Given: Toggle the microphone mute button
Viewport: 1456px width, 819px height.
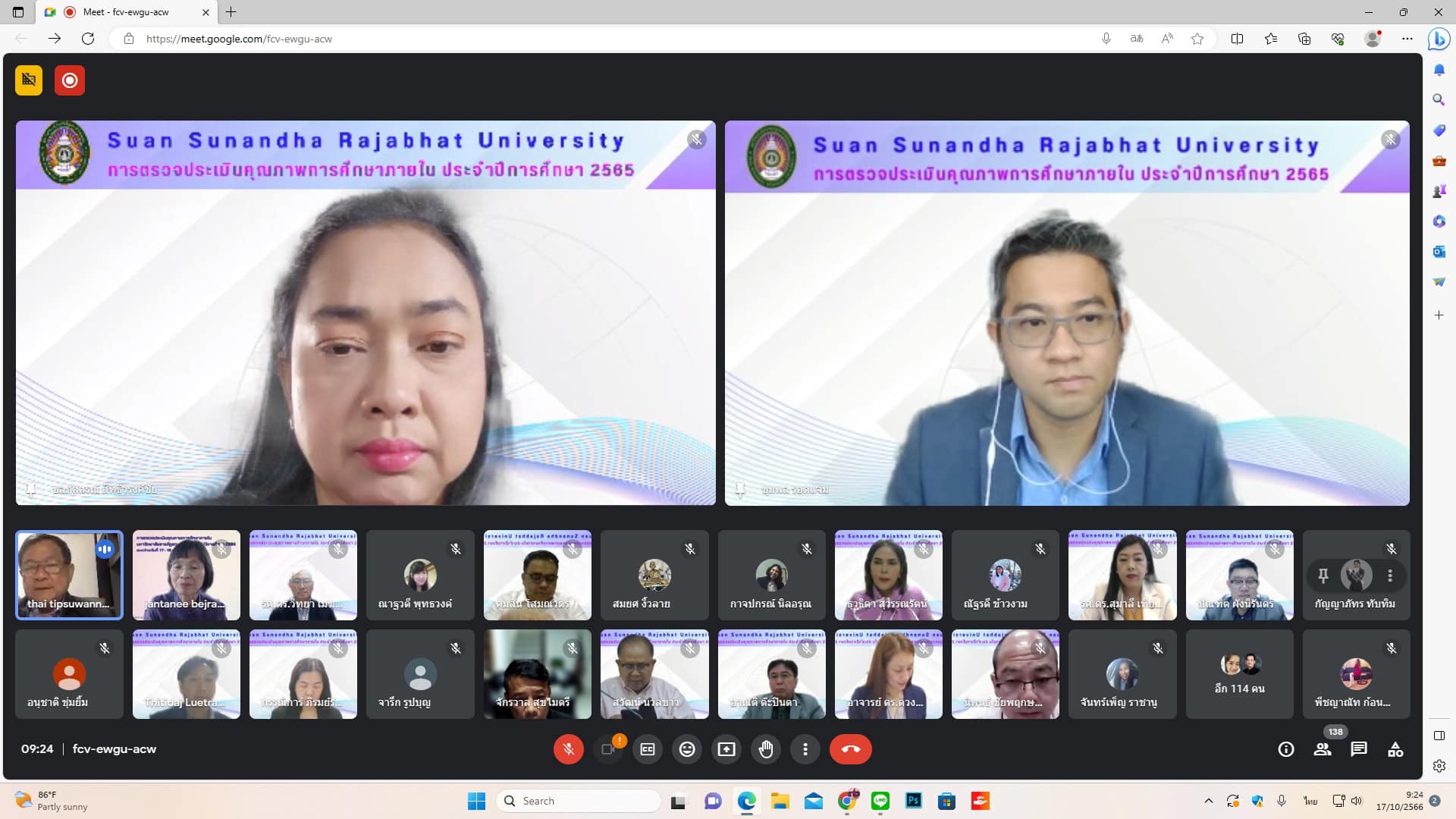Looking at the screenshot, I should (568, 749).
